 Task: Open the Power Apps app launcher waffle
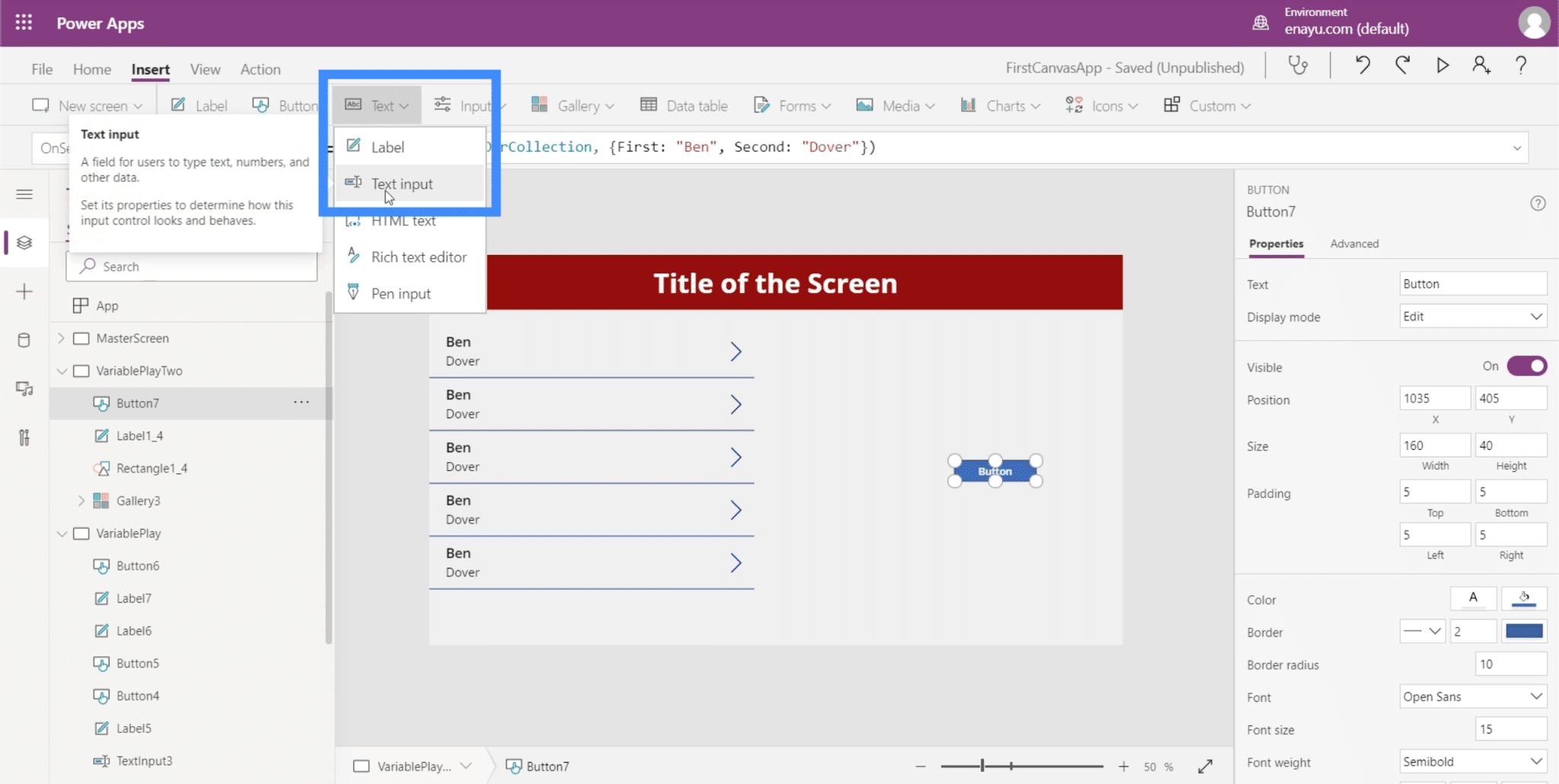24,23
